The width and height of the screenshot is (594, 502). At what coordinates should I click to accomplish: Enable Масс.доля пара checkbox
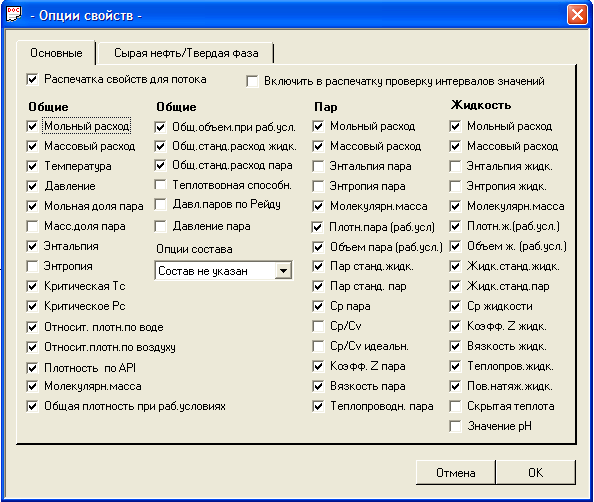click(x=33, y=227)
